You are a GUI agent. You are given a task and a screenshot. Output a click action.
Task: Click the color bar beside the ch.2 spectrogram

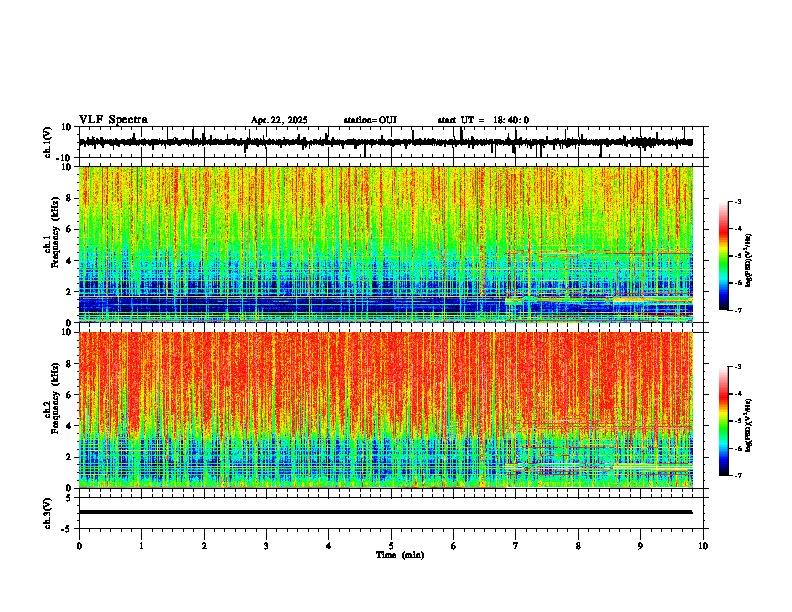pyautogui.click(x=724, y=421)
